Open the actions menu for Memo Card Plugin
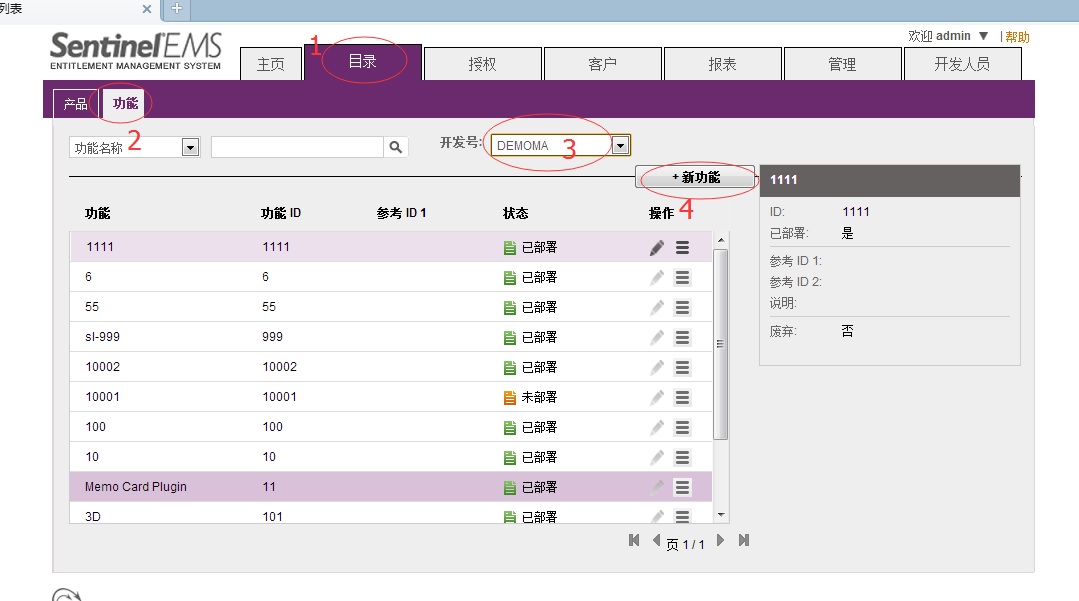 click(x=682, y=487)
